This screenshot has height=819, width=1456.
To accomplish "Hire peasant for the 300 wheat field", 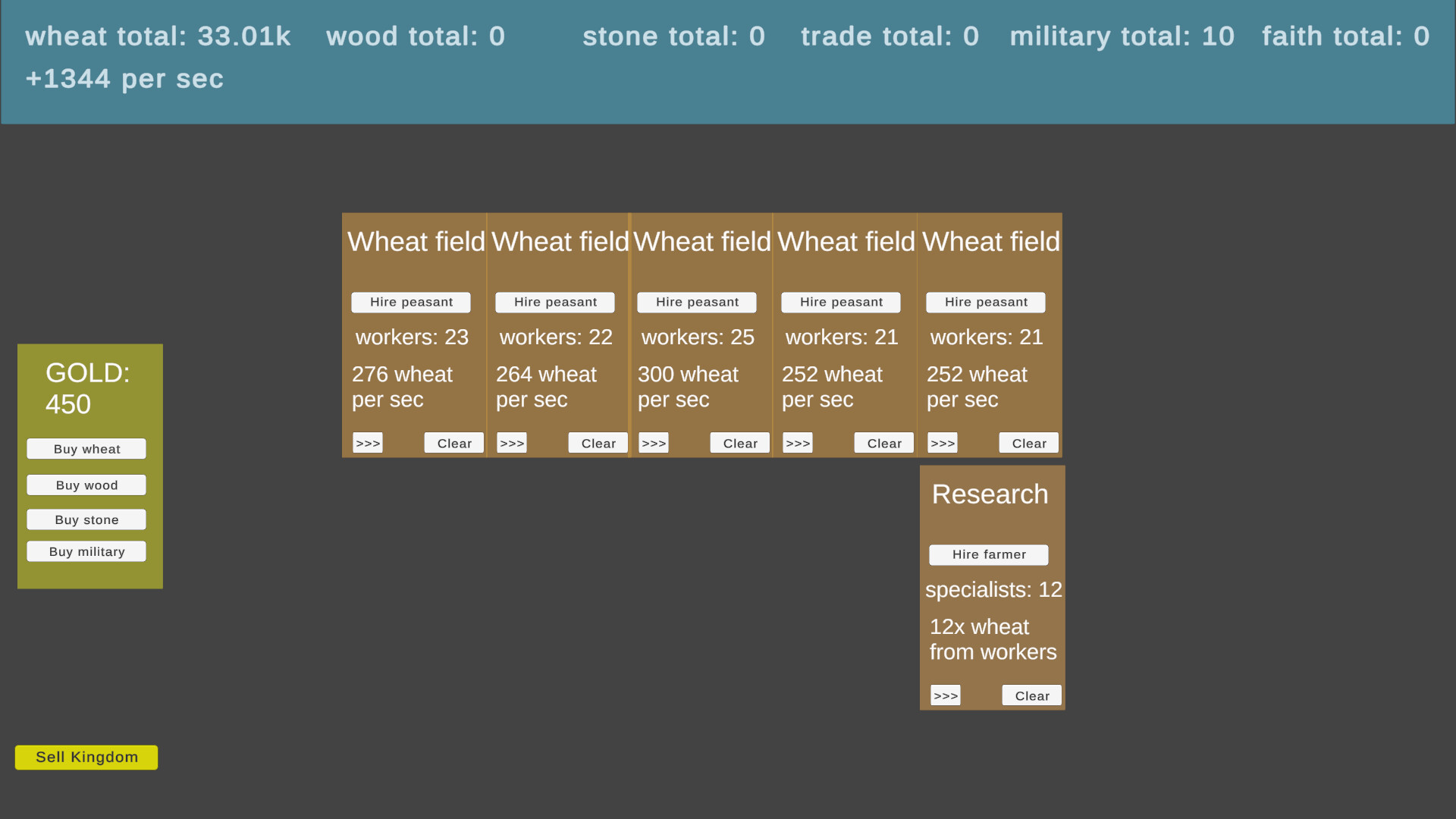I will click(697, 303).
